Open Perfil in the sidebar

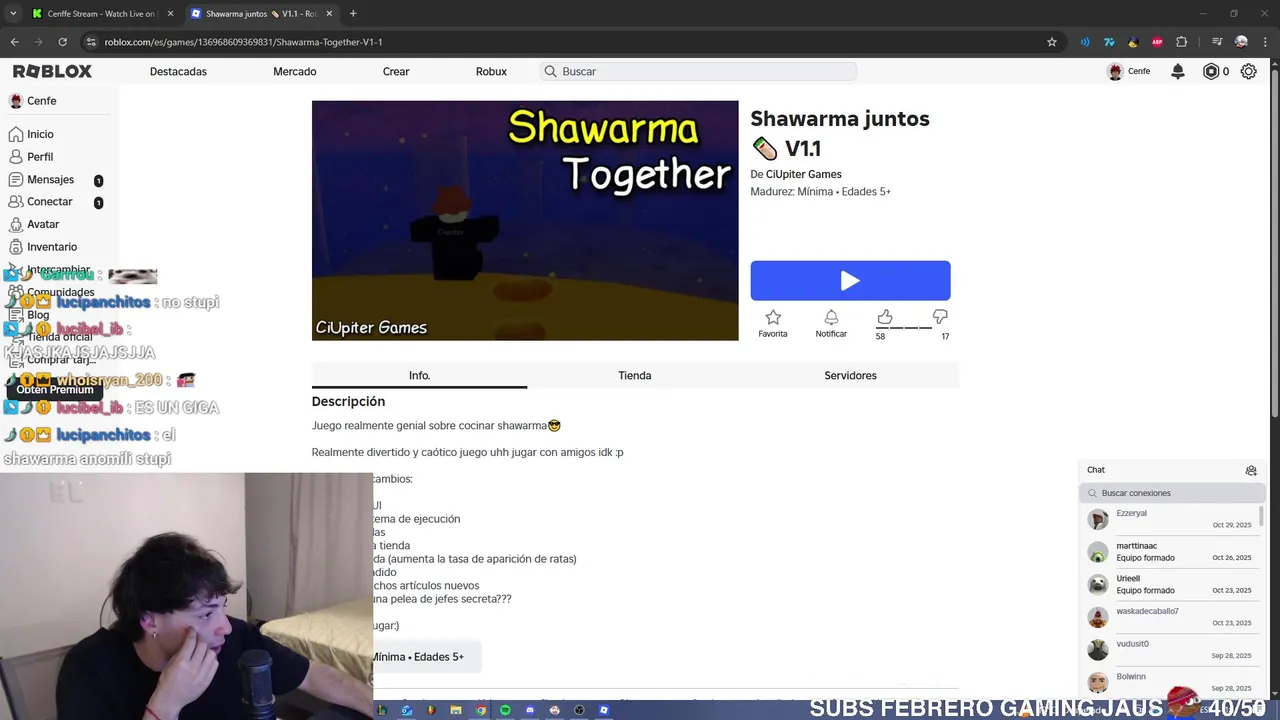pos(40,157)
